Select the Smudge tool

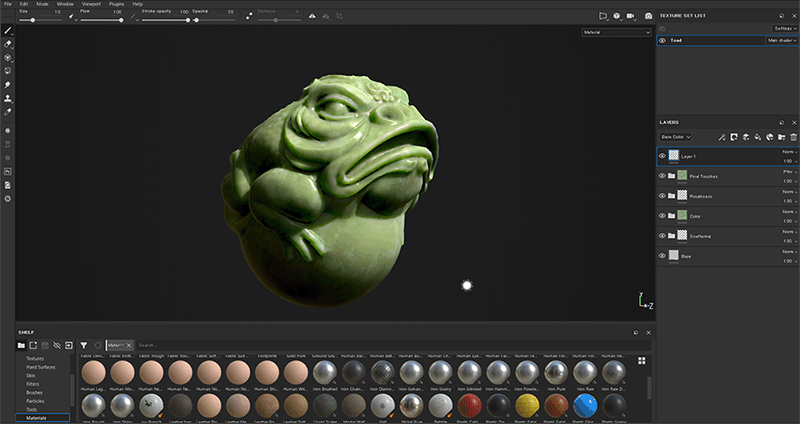8,85
